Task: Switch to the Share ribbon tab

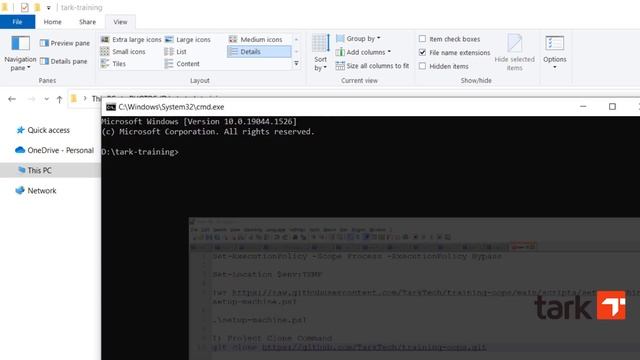Action: [87, 22]
